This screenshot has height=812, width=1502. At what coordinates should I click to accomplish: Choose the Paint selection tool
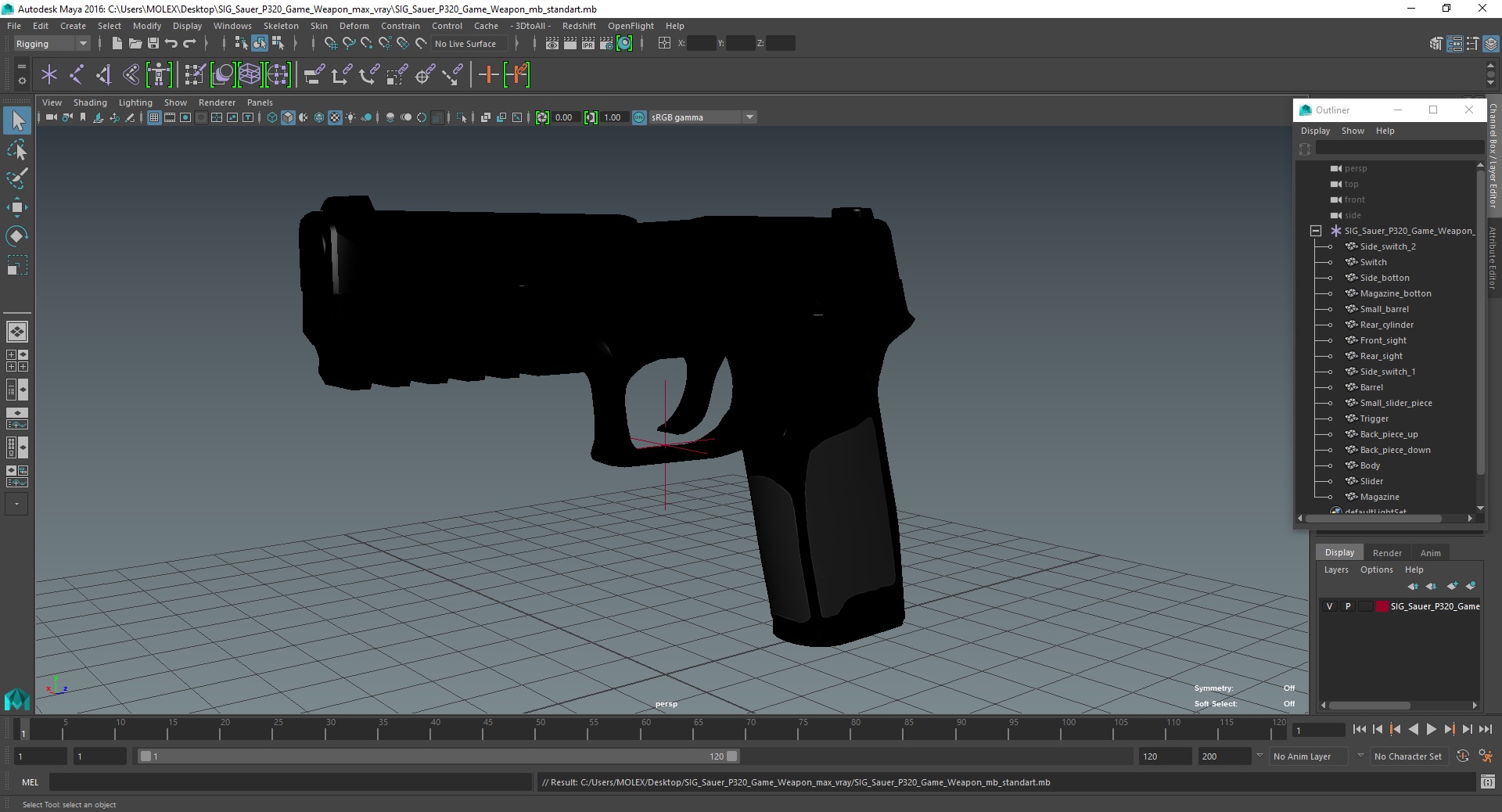[x=17, y=178]
